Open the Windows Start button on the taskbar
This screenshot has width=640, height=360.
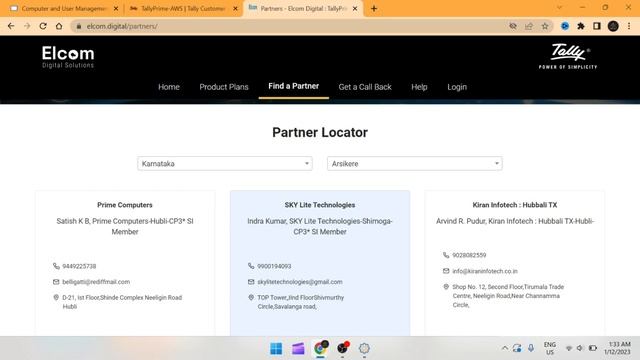[x=276, y=349]
